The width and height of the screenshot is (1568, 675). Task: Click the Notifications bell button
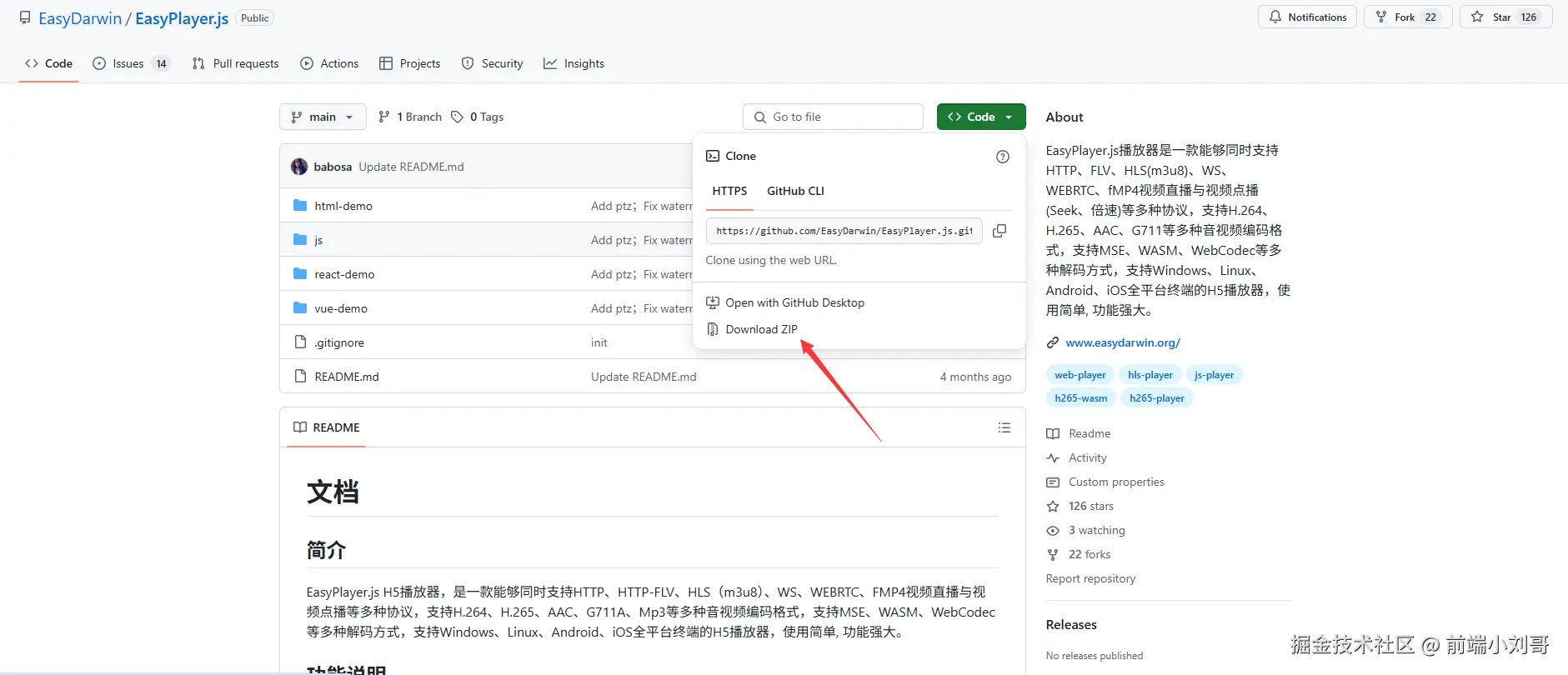pos(1307,17)
